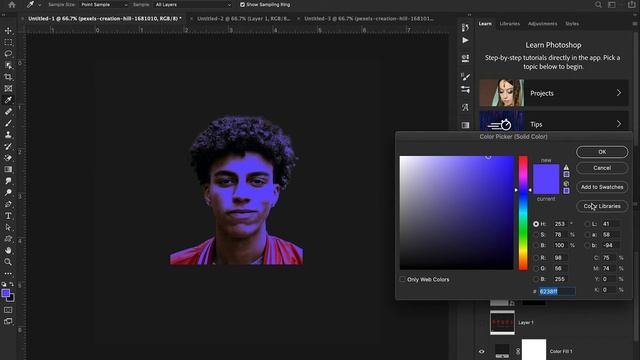
Task: Switch to the Adjustments tab
Action: point(542,24)
